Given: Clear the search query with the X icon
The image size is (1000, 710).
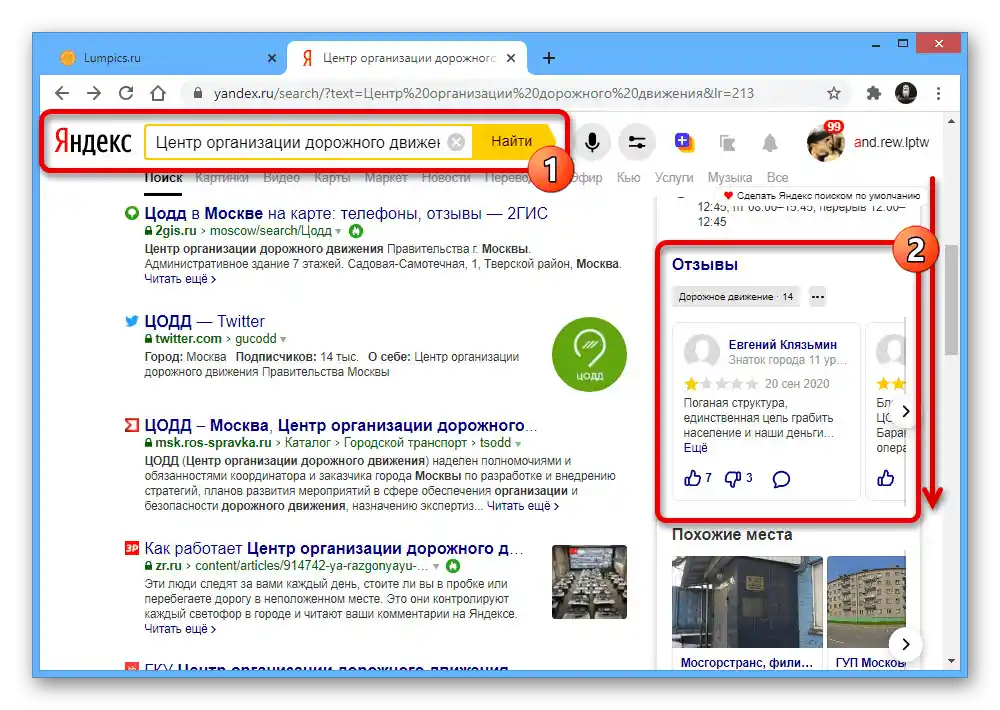Looking at the screenshot, I should pos(456,142).
